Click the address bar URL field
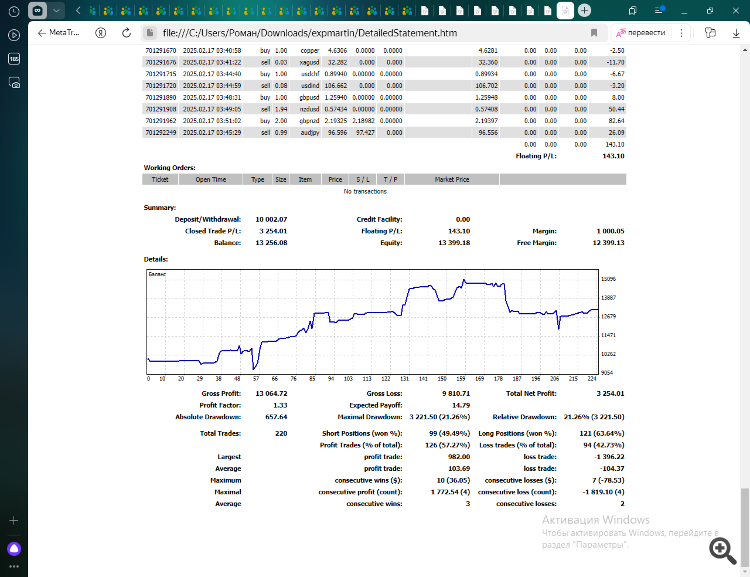Screen dimensions: 750x577 pyautogui.click(x=373, y=33)
